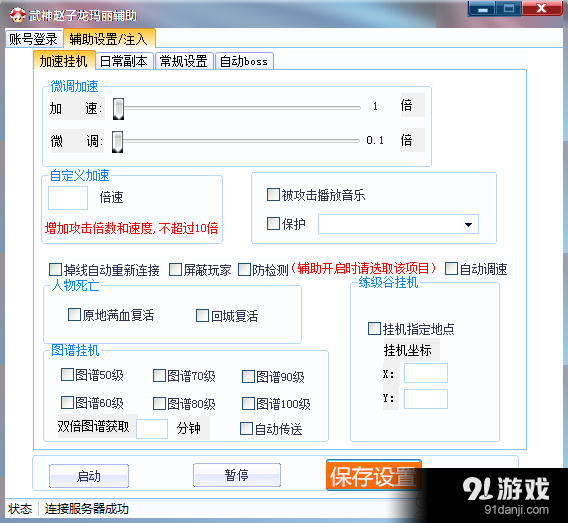This screenshot has height=523, width=568.
Task: Click the 暂停 button
Action: tap(237, 475)
